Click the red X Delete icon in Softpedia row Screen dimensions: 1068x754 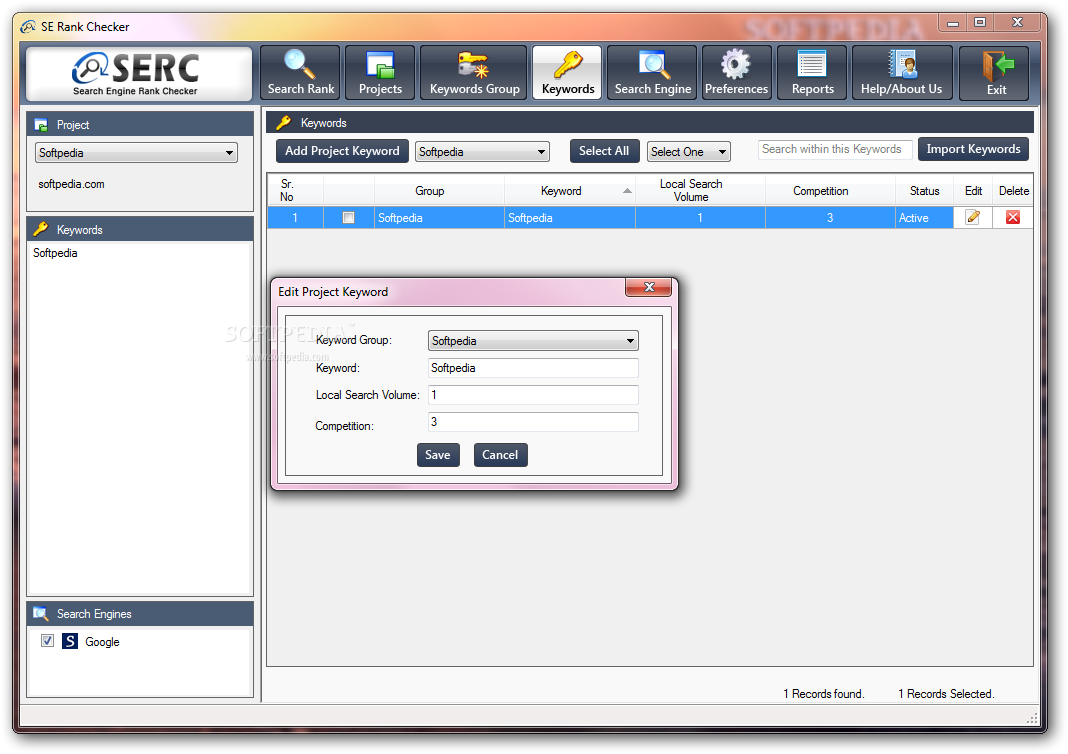1013,217
